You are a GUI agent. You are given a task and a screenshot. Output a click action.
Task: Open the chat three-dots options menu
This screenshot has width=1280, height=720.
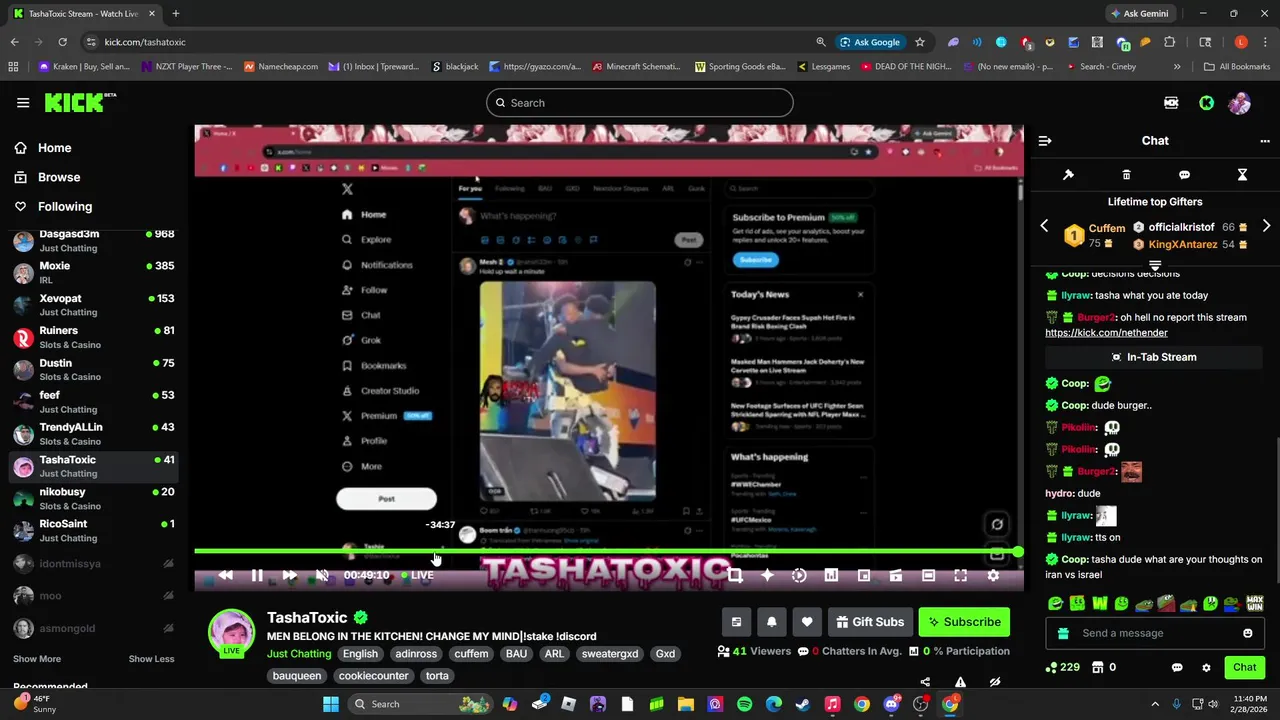pos(1265,141)
